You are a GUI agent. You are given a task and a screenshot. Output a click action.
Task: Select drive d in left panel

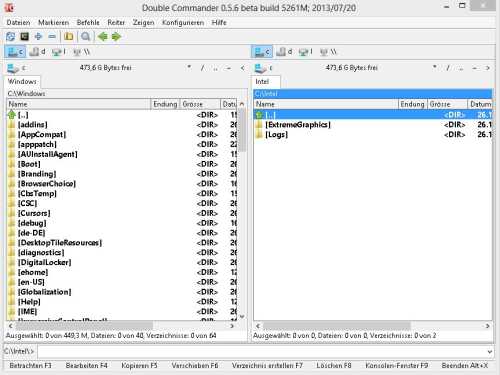coord(37,52)
